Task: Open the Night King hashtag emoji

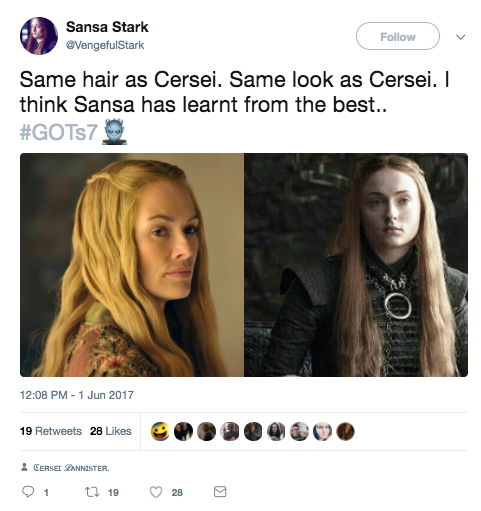Action: point(114,132)
